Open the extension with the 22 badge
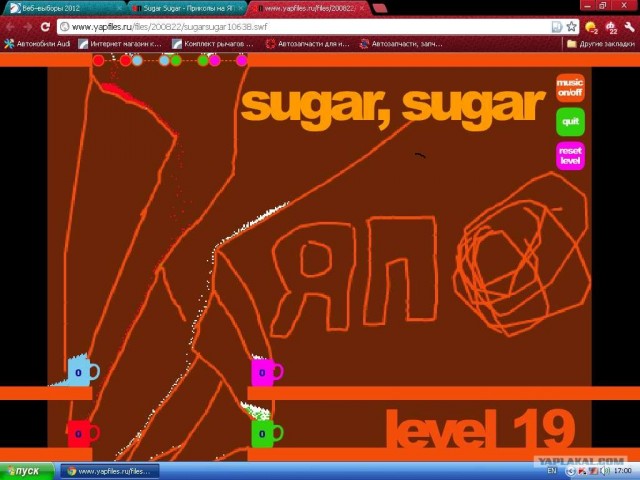The image size is (640, 480). pos(611,27)
